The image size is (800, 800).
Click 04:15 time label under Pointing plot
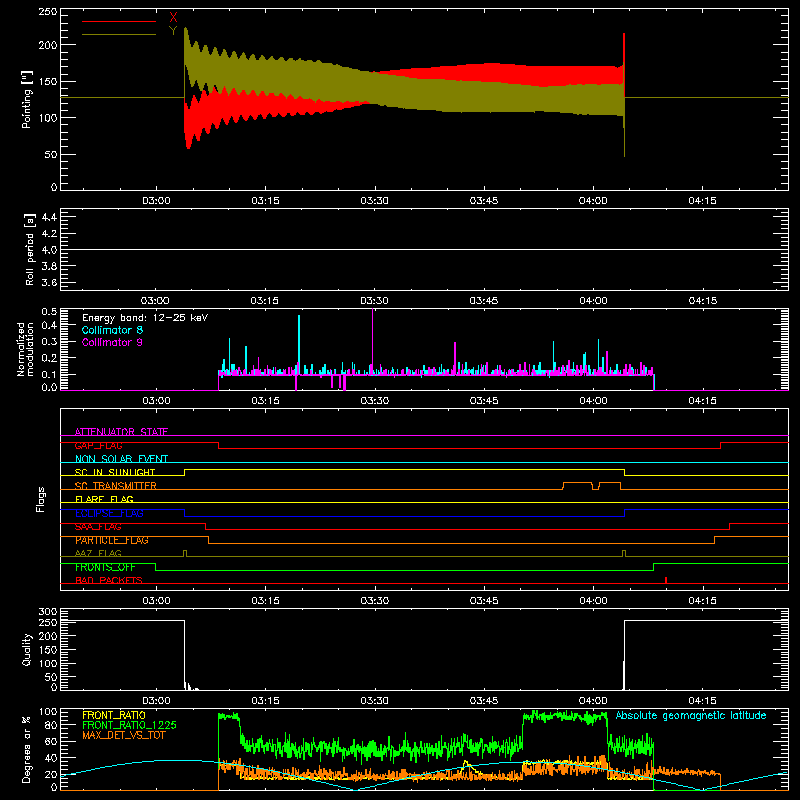703,201
